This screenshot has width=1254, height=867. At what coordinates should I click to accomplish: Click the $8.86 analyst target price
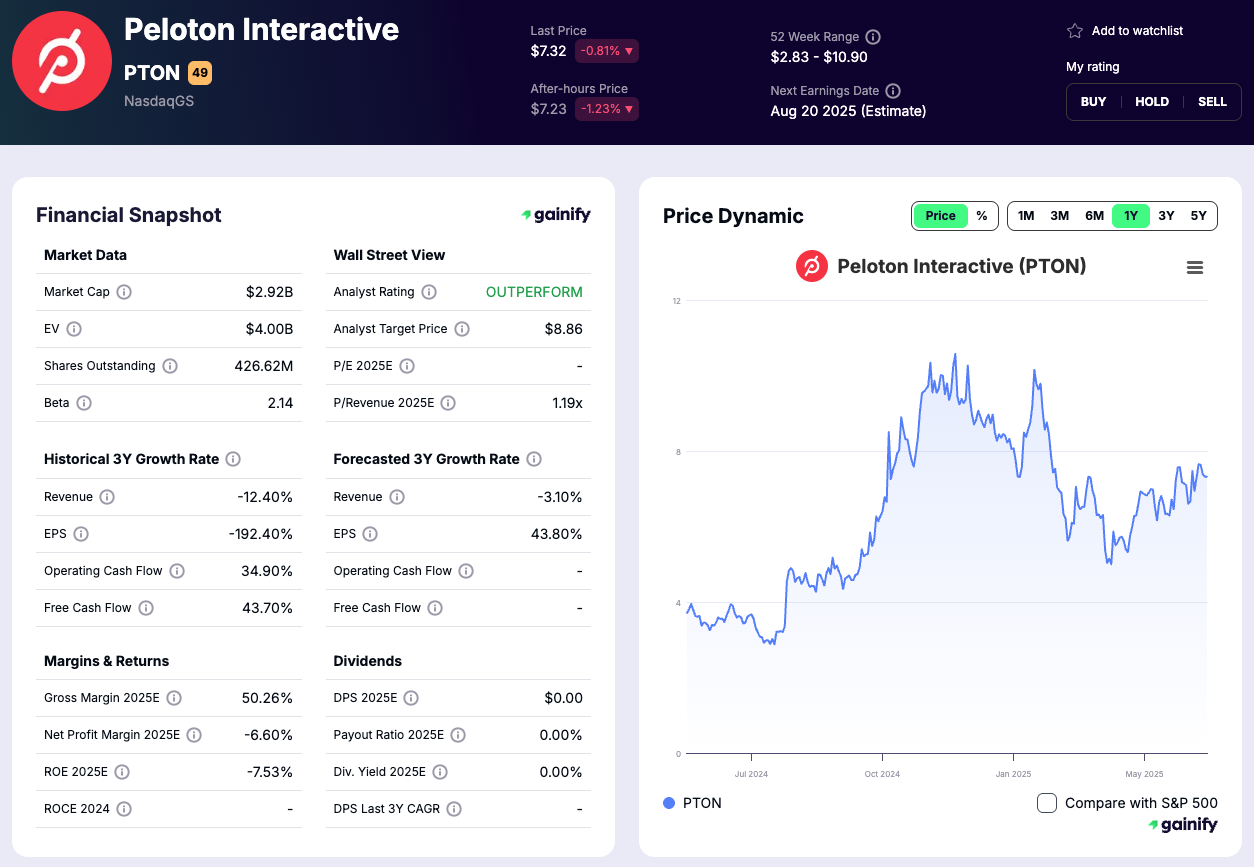[x=564, y=329]
